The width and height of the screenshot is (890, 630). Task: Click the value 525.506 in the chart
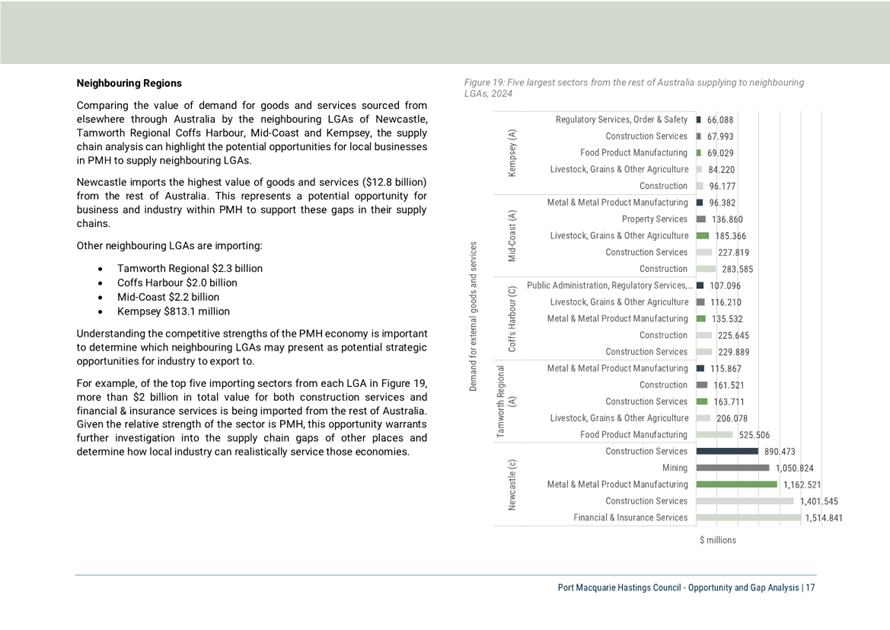[x=754, y=435]
